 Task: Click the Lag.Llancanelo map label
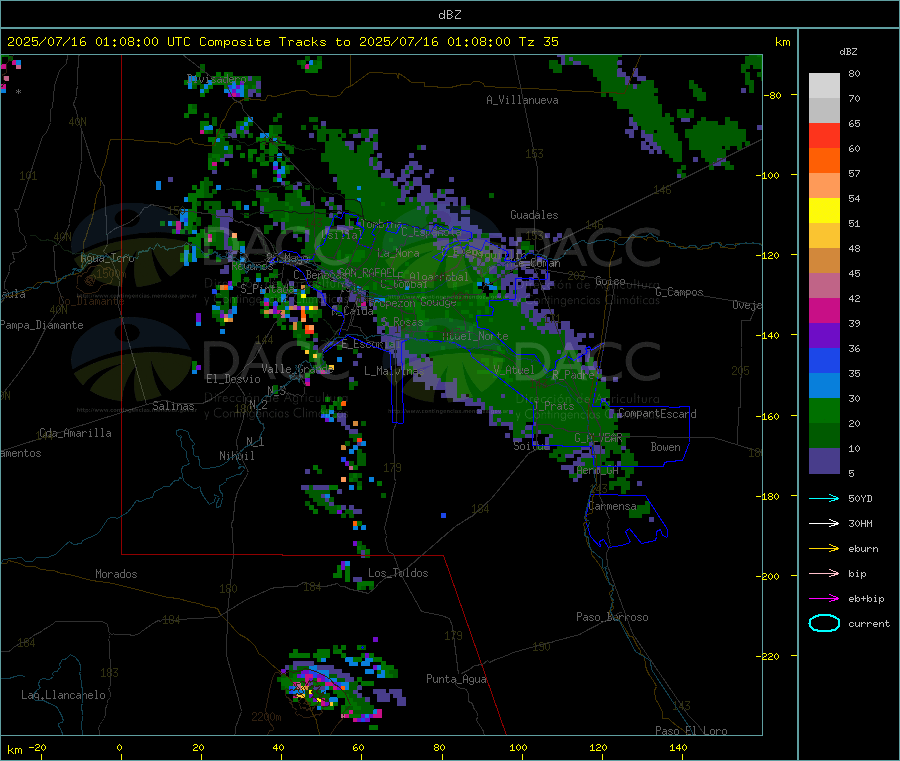click(63, 695)
